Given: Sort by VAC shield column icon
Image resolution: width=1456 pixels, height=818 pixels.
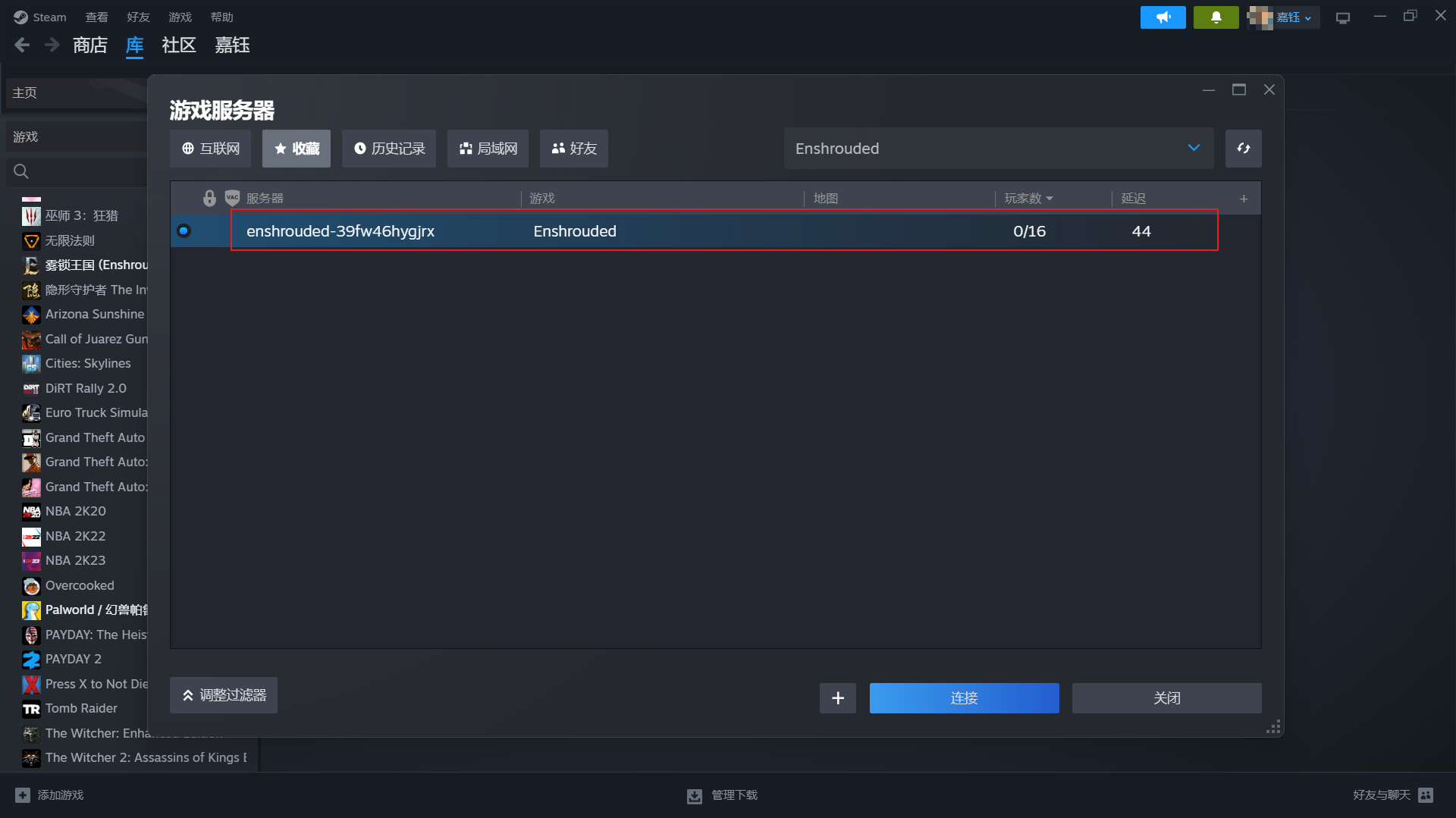Looking at the screenshot, I should (x=232, y=198).
